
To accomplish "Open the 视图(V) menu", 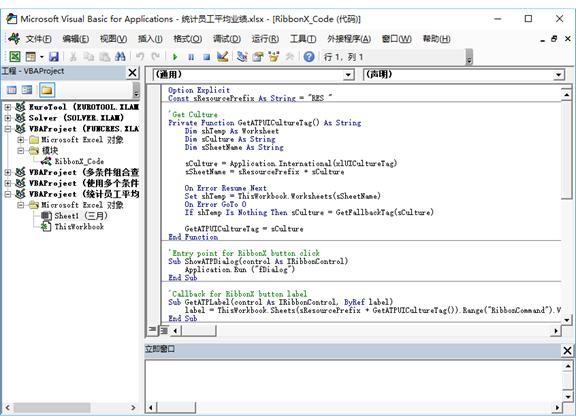I will pos(114,39).
